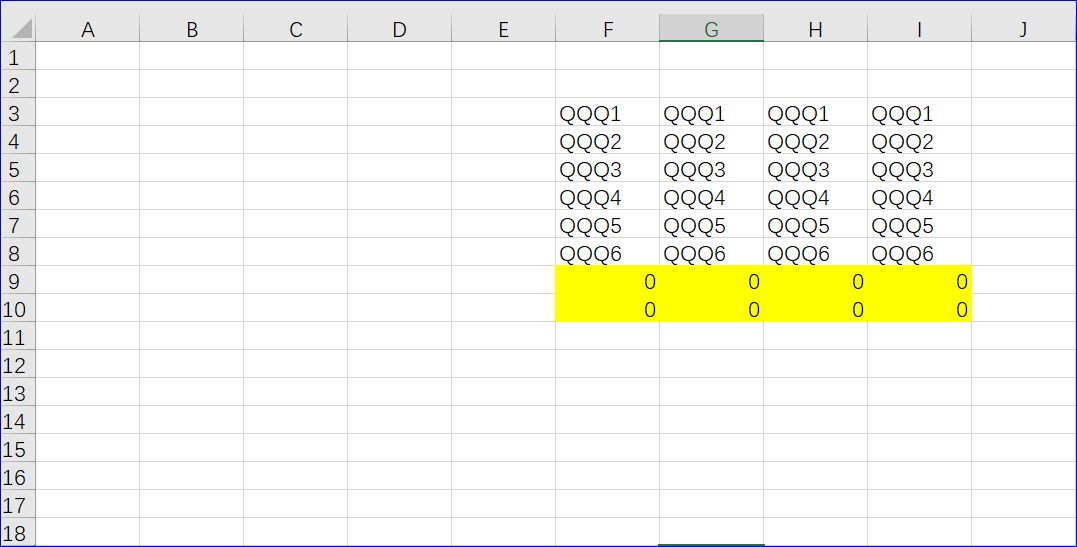Click cell H5 containing QQQ3
The height and width of the screenshot is (547, 1077).
pyautogui.click(x=815, y=168)
